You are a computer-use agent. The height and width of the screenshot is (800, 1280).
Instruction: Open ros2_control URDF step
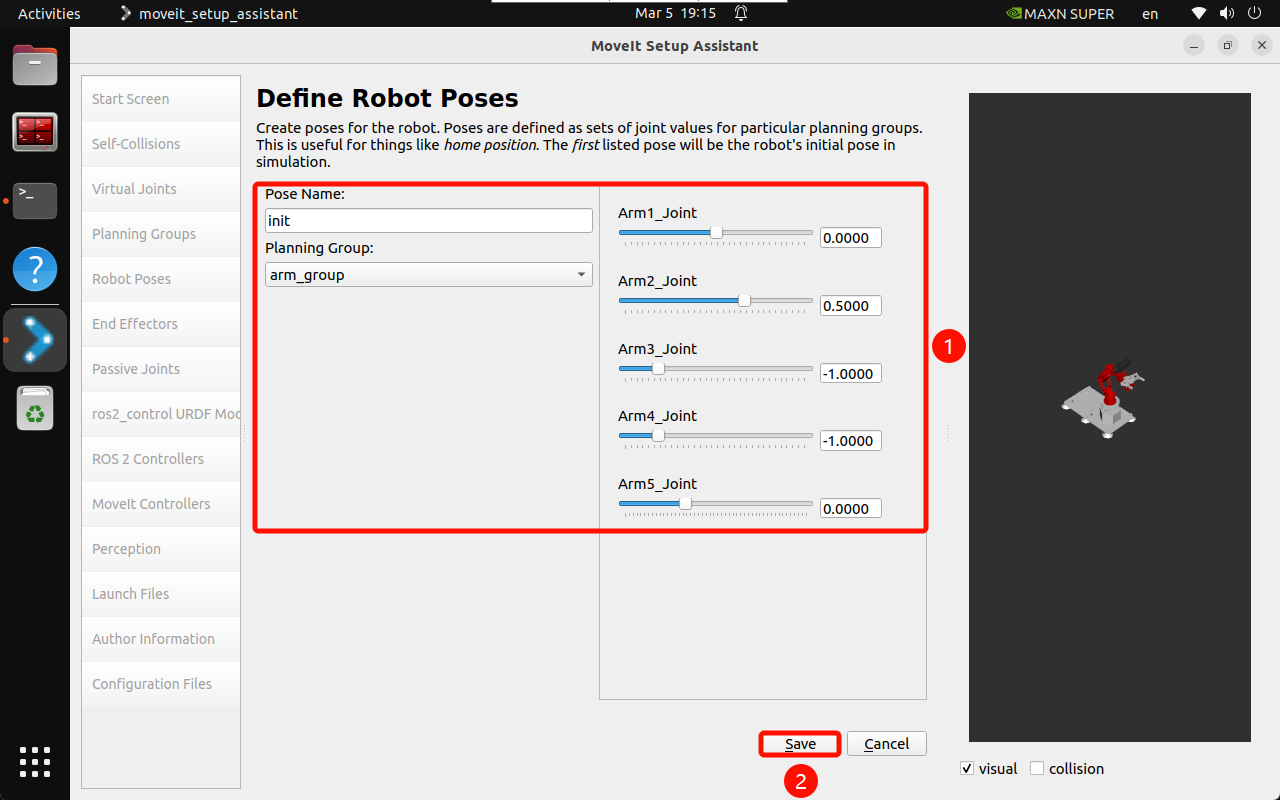[161, 414]
